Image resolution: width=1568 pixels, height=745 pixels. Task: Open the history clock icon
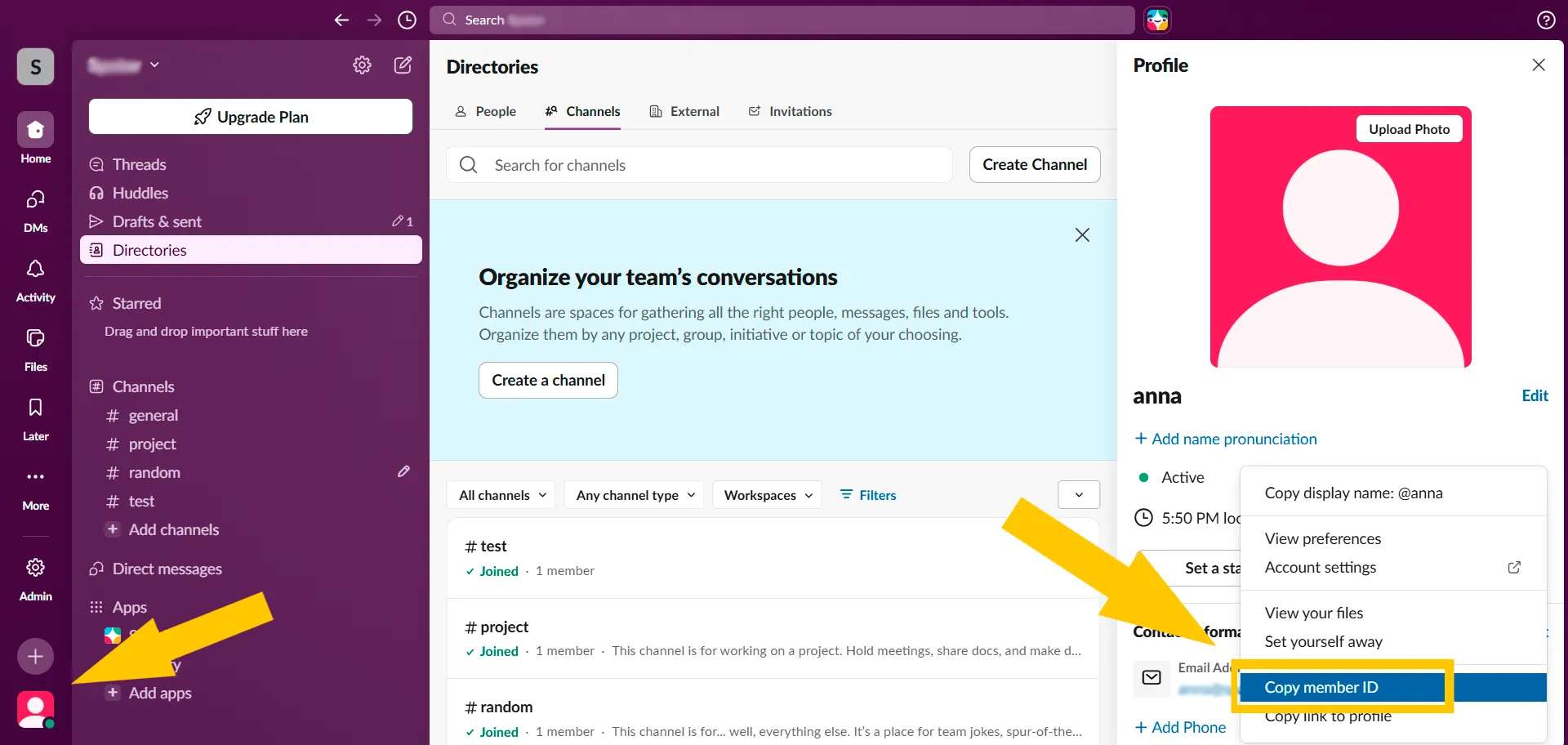click(407, 20)
